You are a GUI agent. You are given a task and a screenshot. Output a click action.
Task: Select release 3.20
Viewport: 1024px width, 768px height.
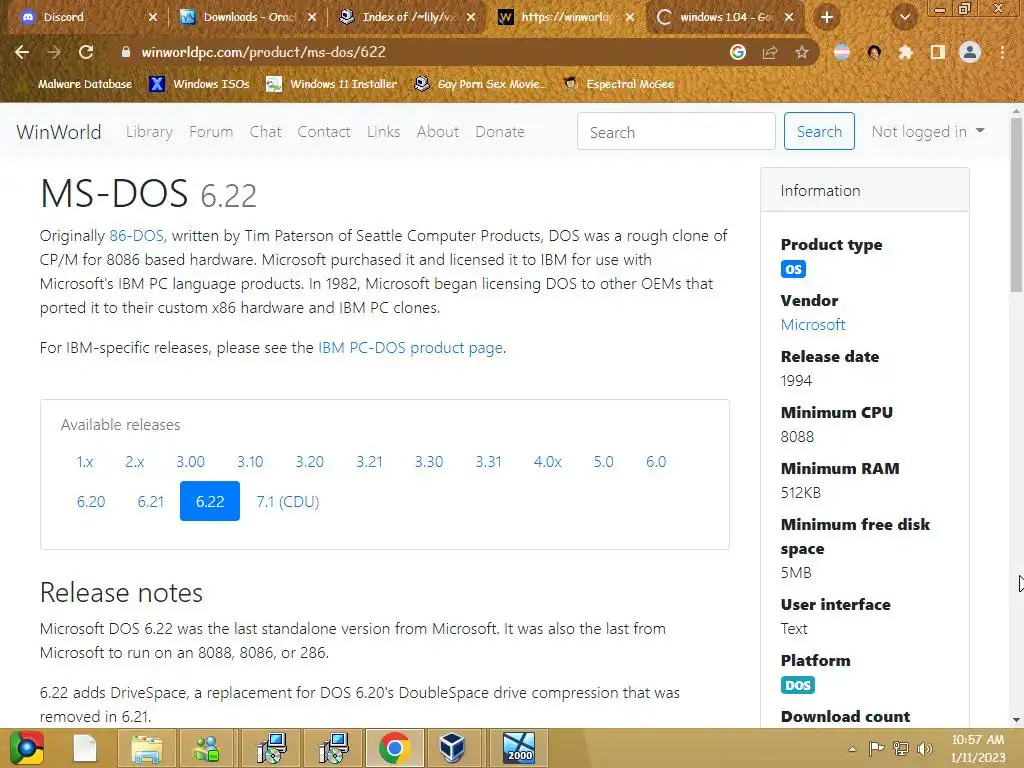(310, 462)
